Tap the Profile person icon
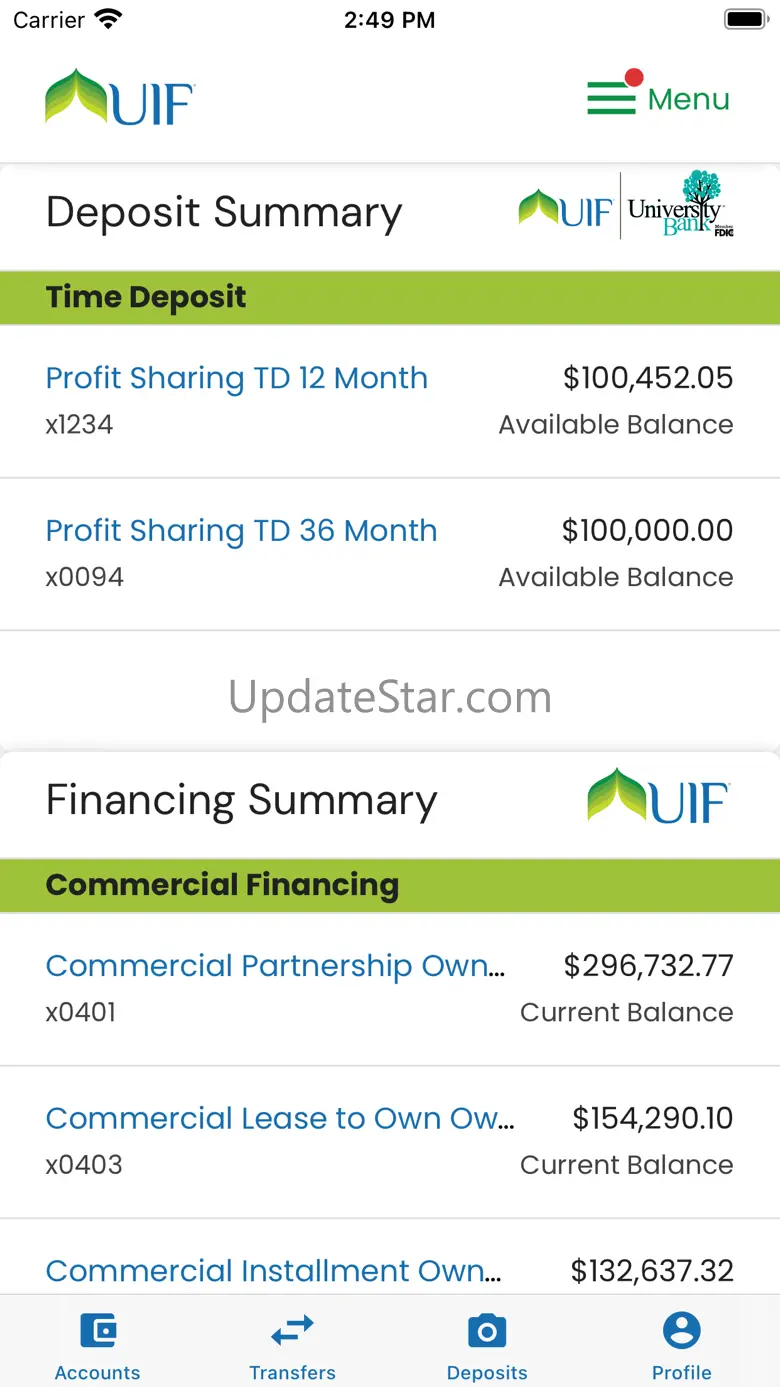 pyautogui.click(x=682, y=1331)
